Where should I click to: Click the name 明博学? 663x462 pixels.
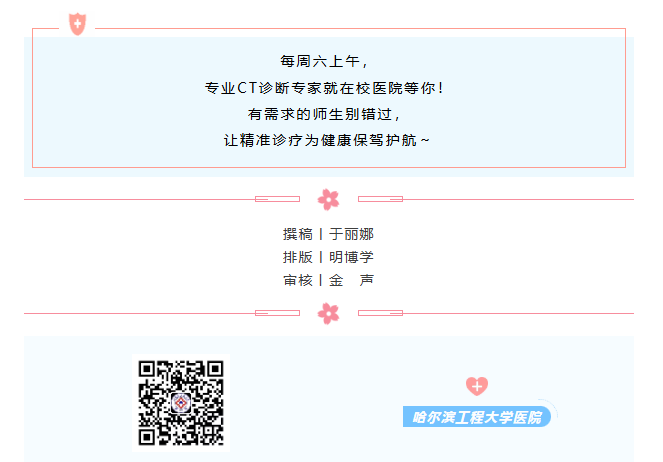[351, 257]
